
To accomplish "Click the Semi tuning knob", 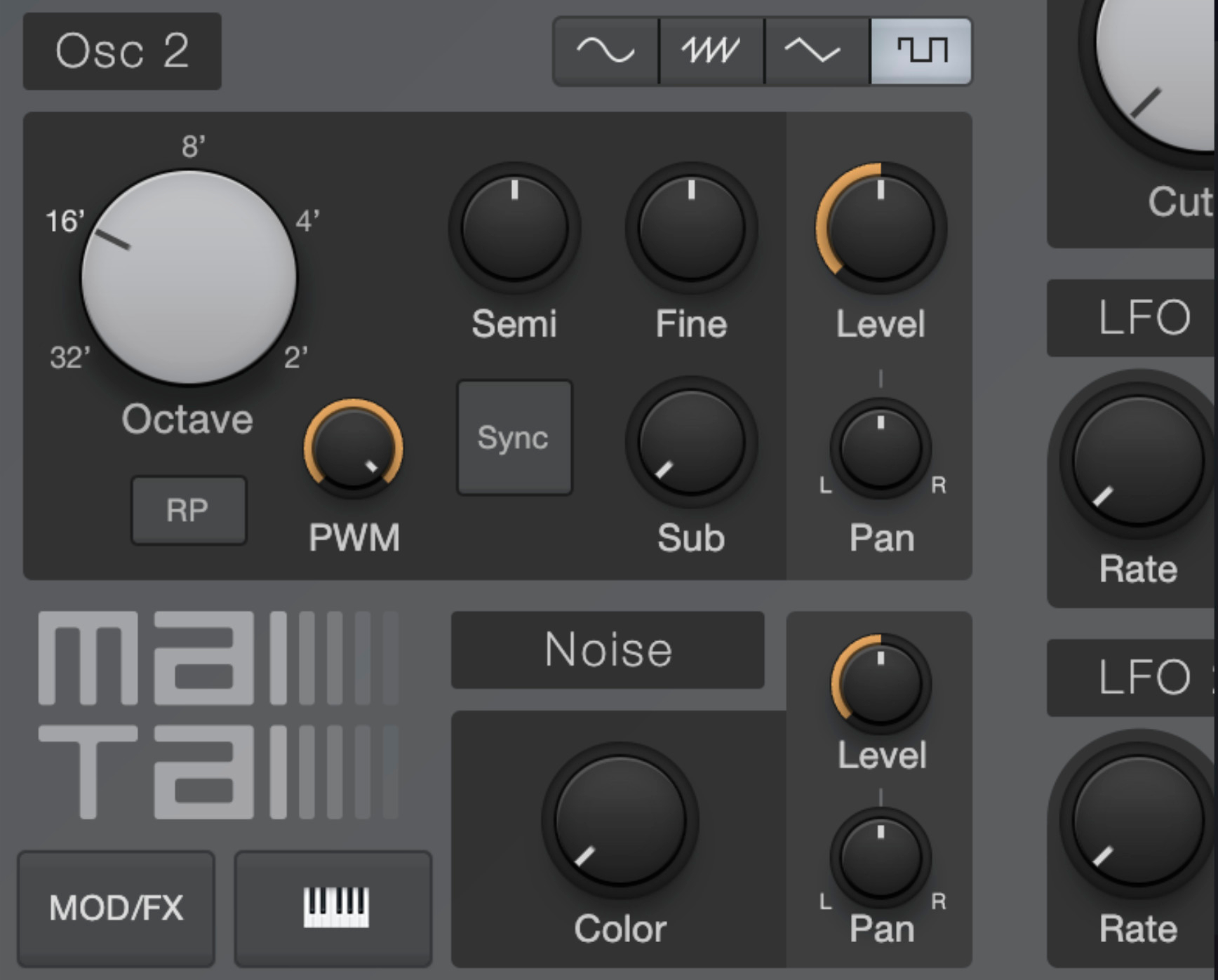I will pos(514,228).
